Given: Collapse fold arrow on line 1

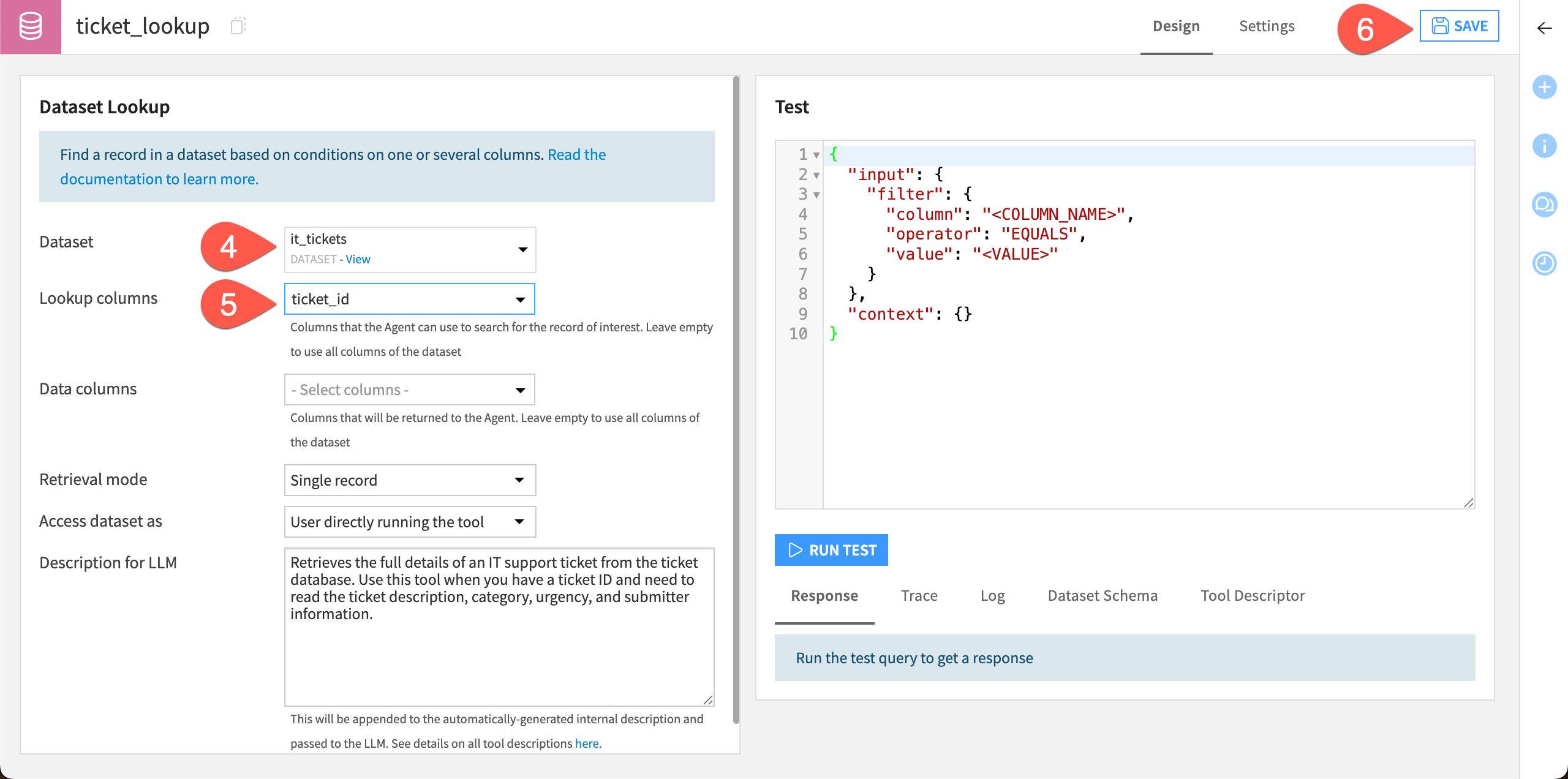Looking at the screenshot, I should click(816, 156).
